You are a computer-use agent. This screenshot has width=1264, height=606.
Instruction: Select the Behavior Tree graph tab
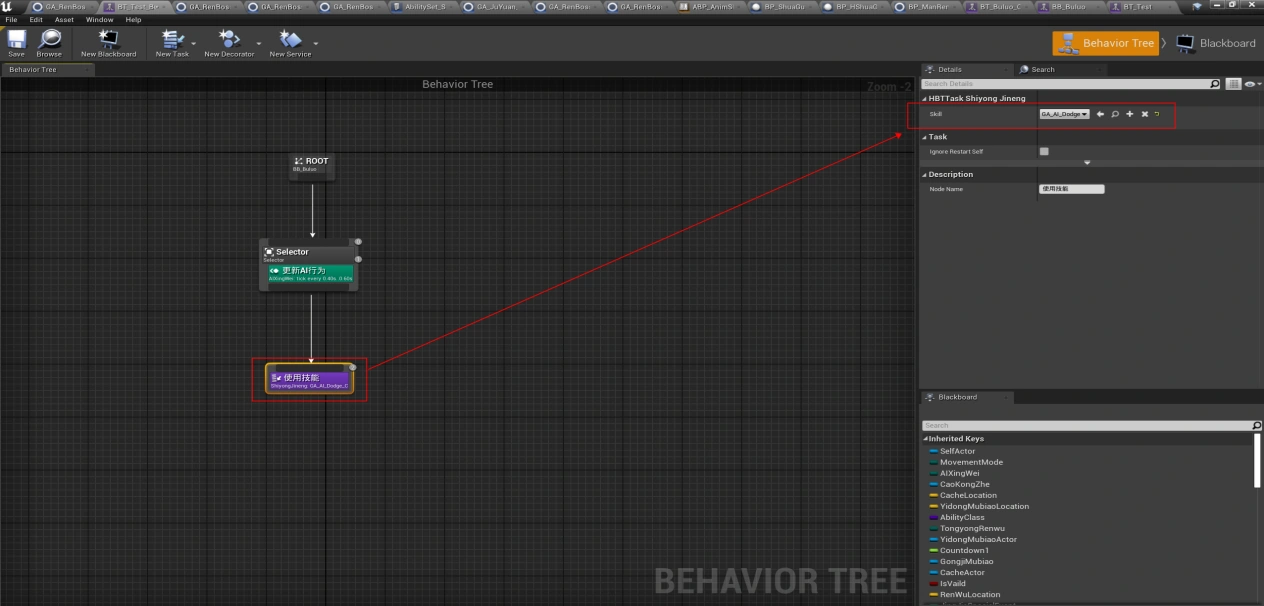click(47, 70)
